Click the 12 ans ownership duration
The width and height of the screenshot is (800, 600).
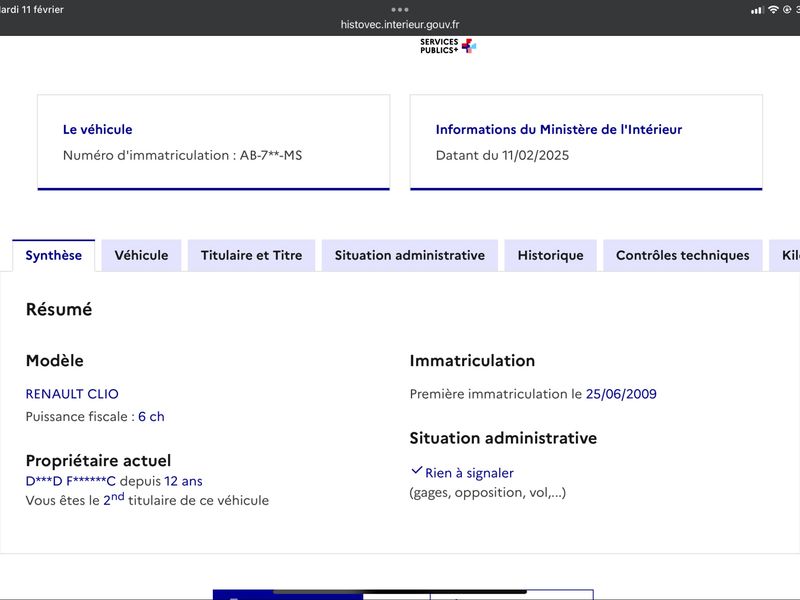pyautogui.click(x=183, y=481)
